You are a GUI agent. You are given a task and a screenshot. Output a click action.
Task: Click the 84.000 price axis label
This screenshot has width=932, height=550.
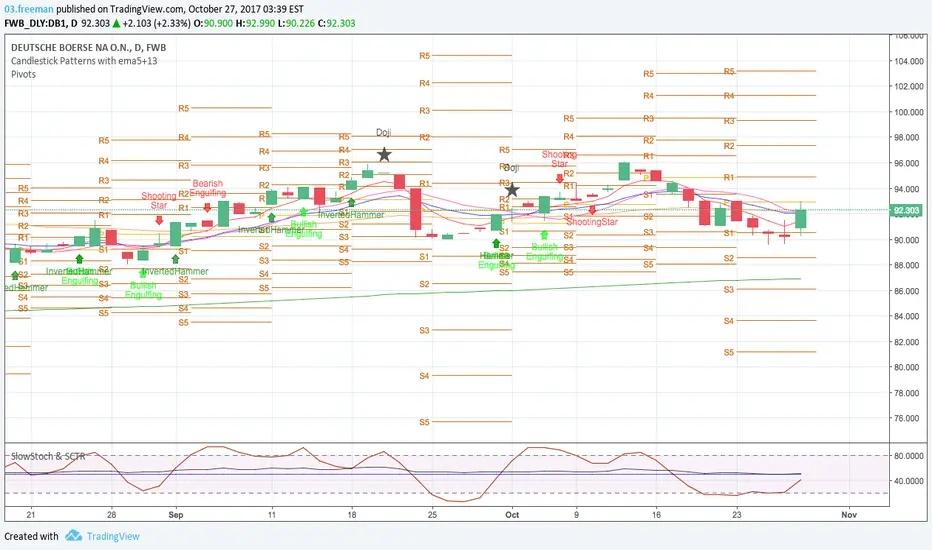910,316
